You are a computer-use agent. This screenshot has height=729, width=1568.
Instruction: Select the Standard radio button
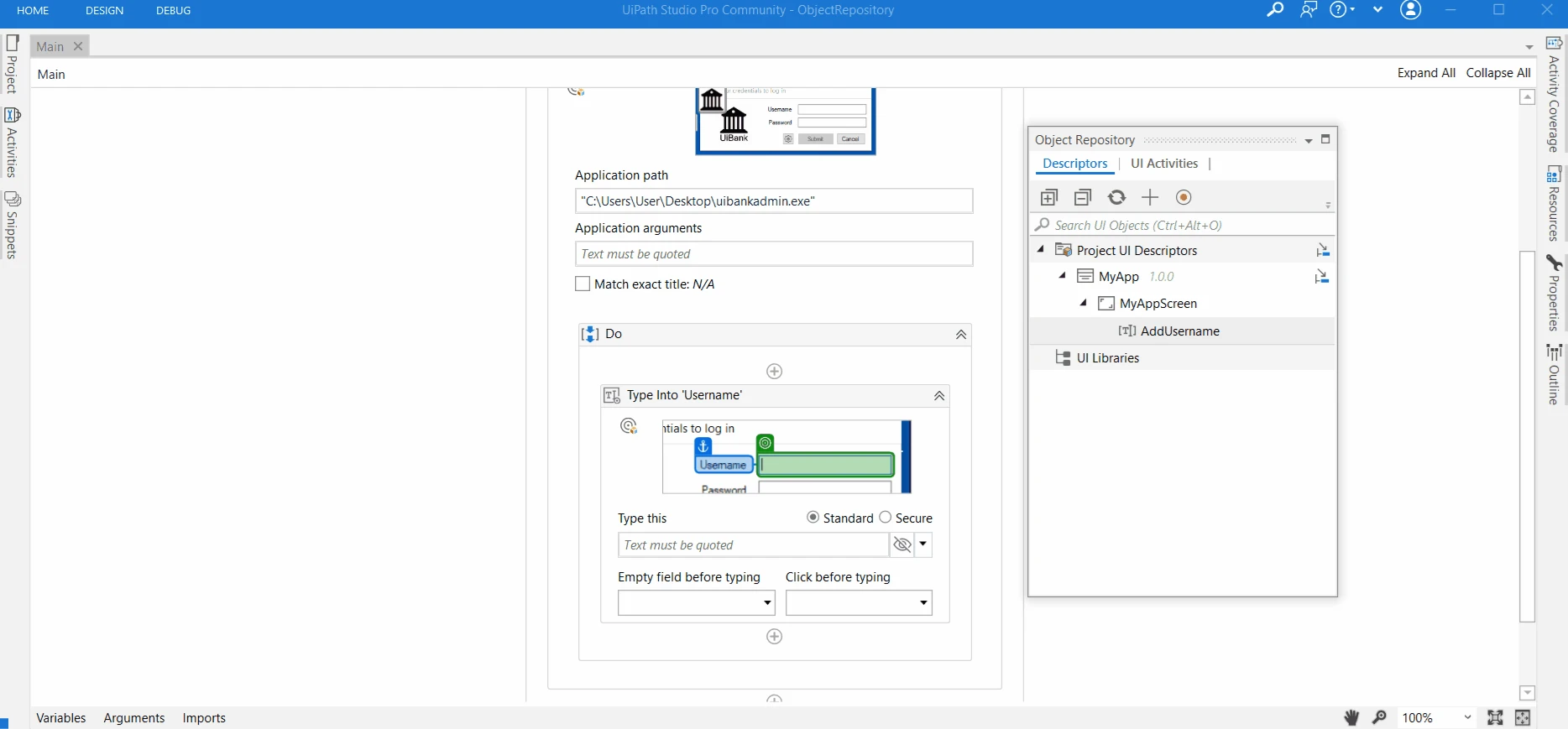tap(813, 518)
